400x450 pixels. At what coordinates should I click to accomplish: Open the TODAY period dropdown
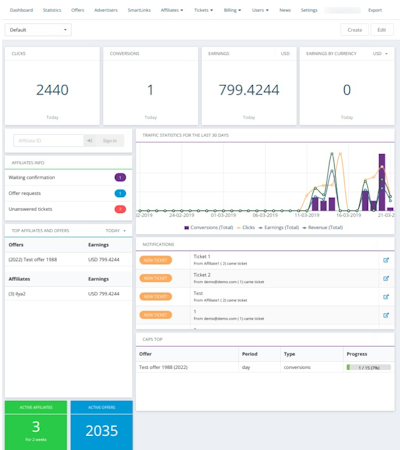pyautogui.click(x=116, y=231)
